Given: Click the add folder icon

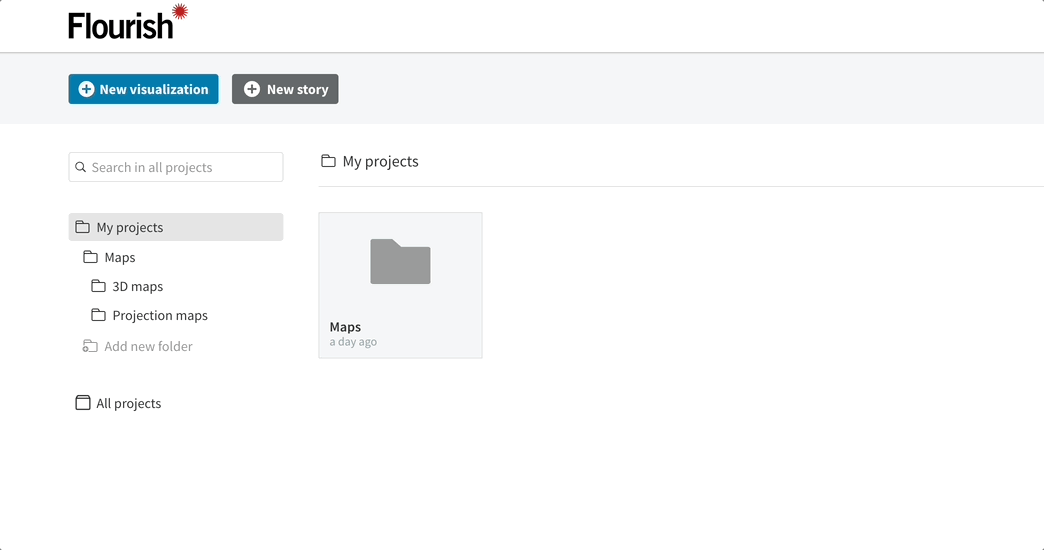Looking at the screenshot, I should coord(90,346).
